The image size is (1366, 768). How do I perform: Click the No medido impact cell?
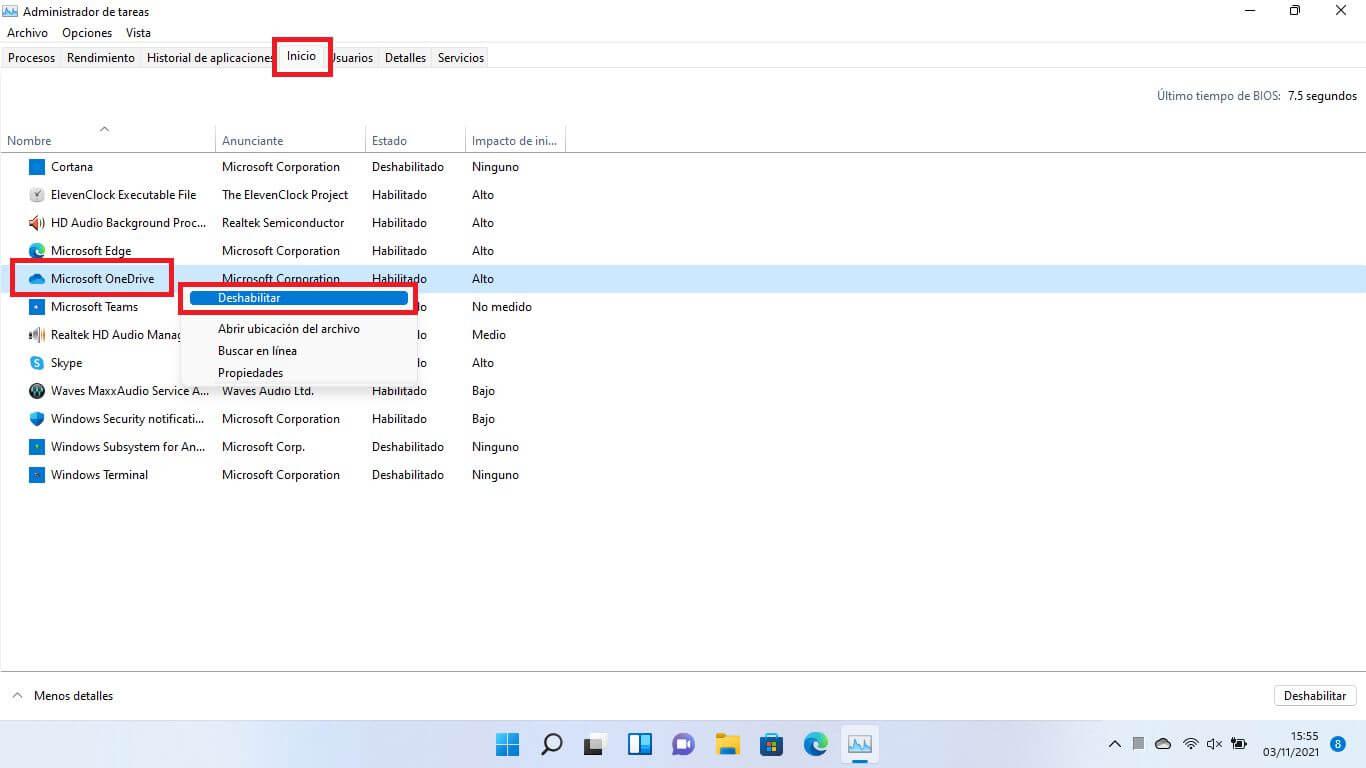click(502, 307)
